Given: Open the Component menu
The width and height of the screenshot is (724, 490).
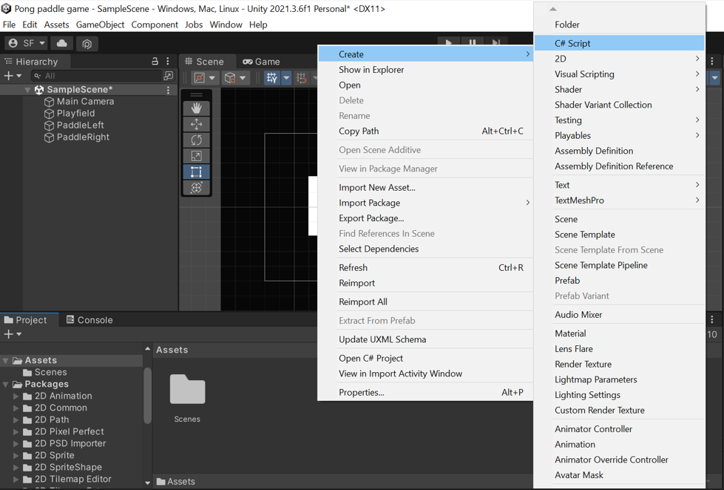Looking at the screenshot, I should point(154,24).
